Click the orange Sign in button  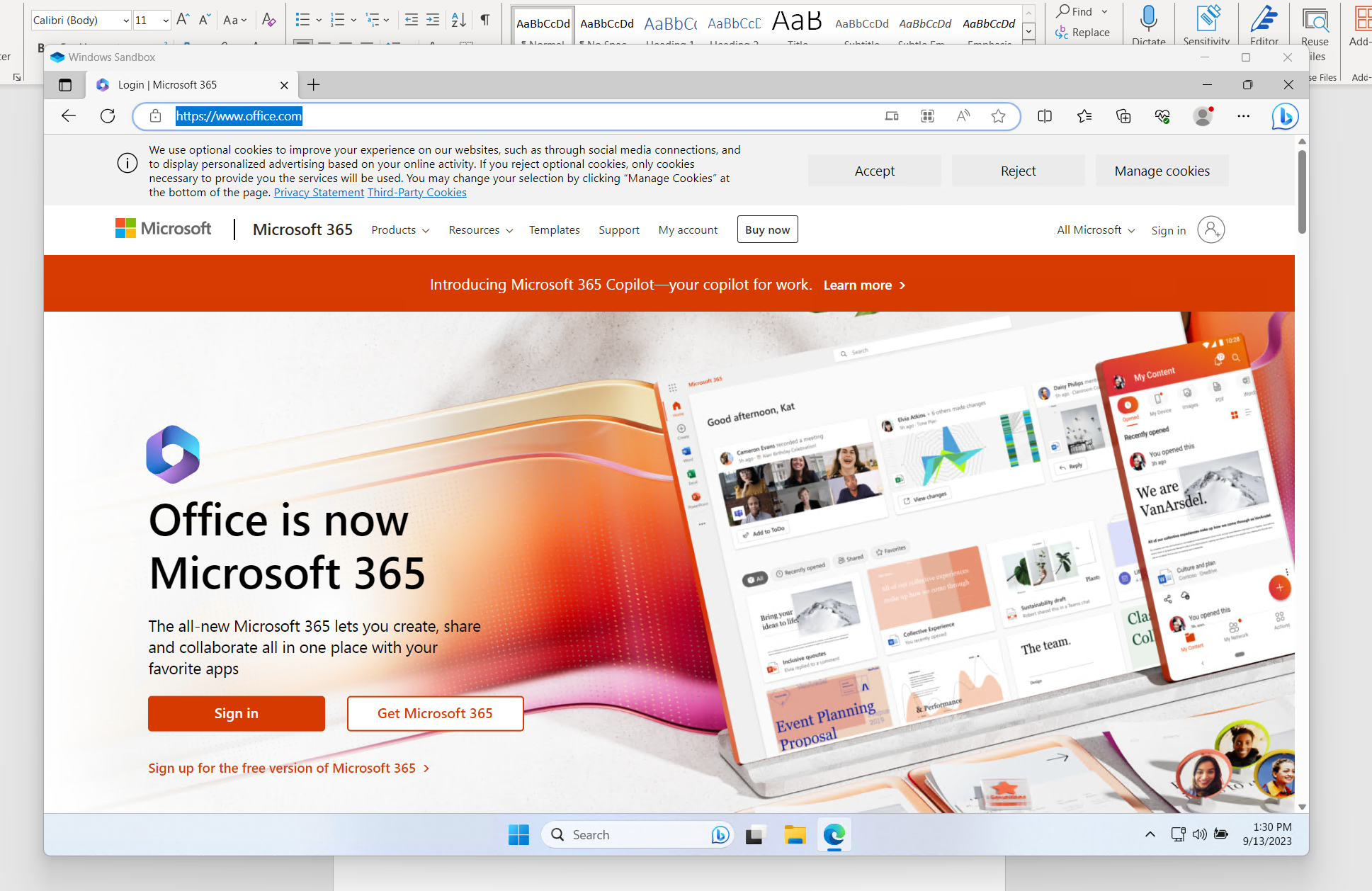237,713
